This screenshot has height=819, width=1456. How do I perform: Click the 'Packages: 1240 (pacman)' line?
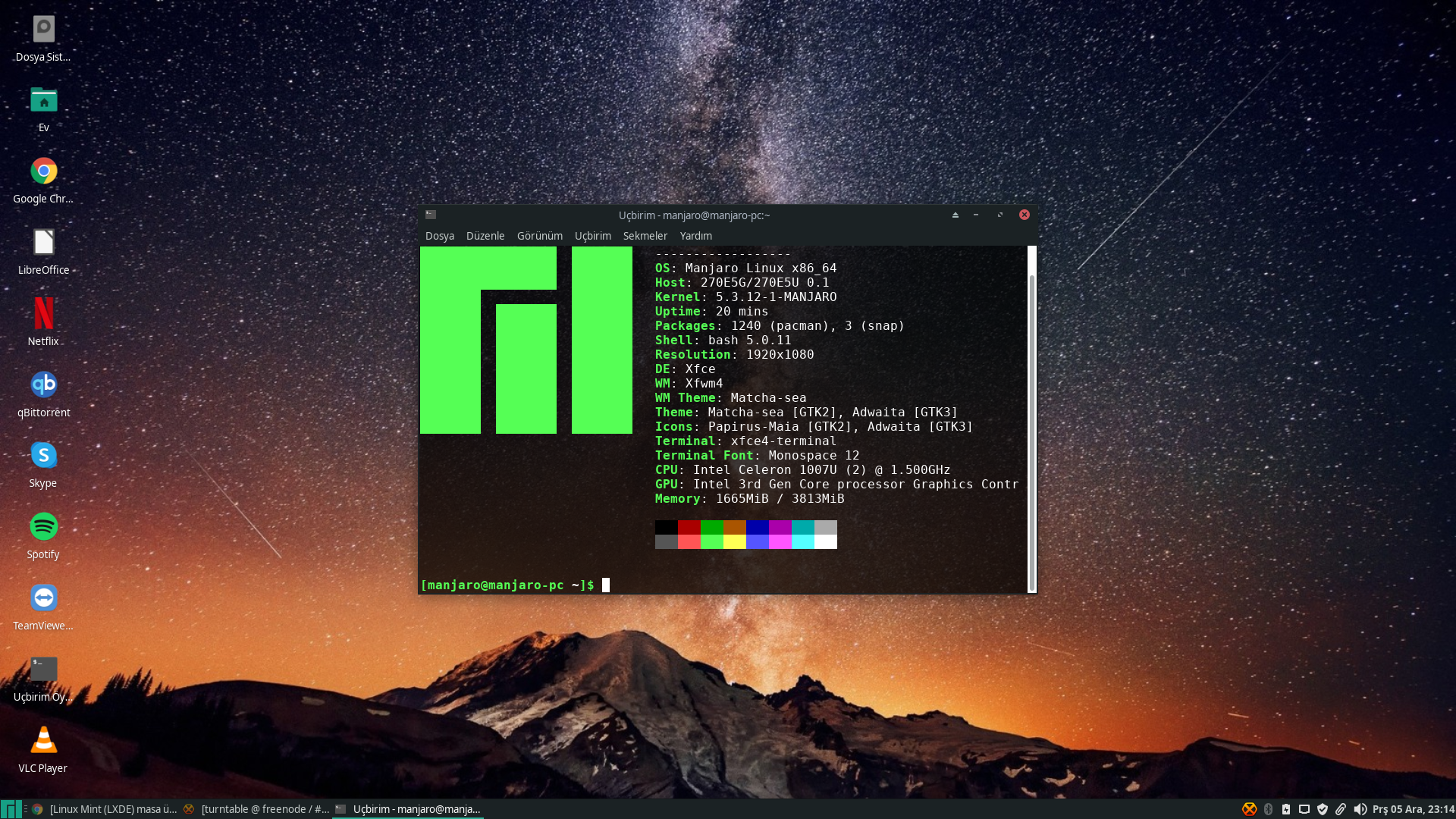[780, 325]
